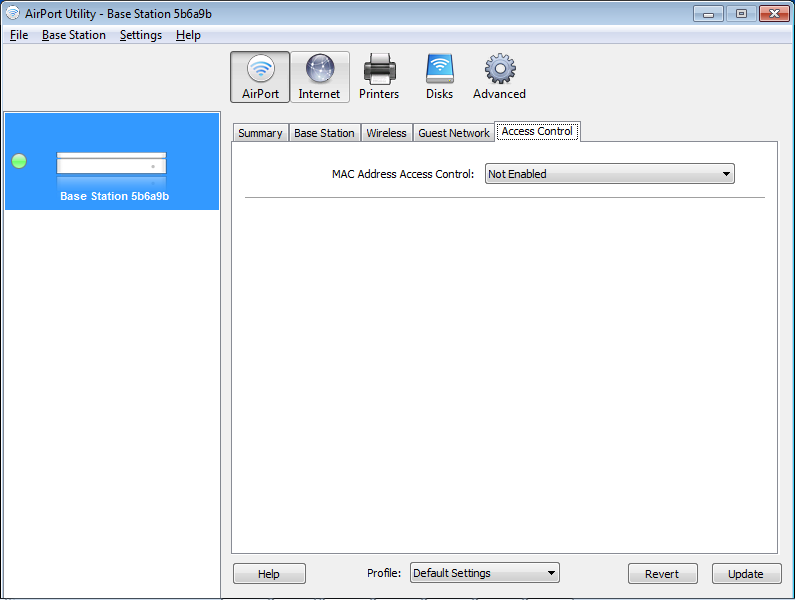Viewport: 795px width, 600px height.
Task: Click the Base Station 5b6a9b label
Action: [115, 196]
